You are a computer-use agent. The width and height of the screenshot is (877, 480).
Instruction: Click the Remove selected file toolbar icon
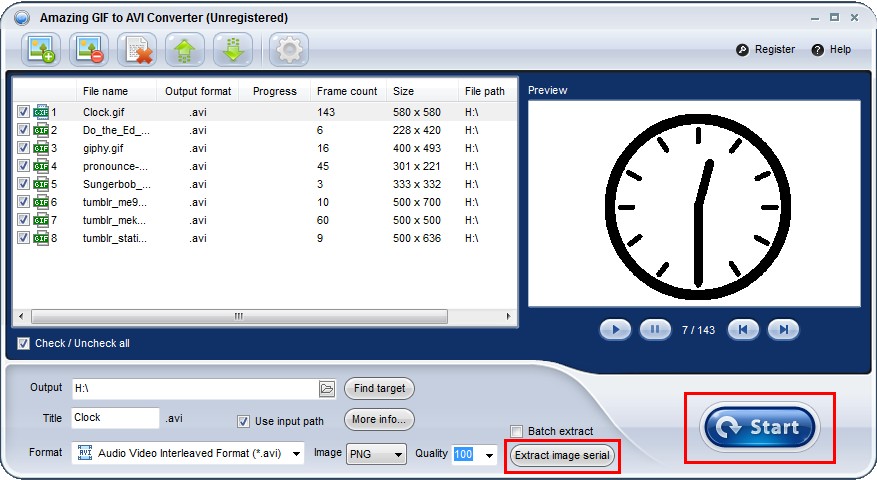[89, 50]
